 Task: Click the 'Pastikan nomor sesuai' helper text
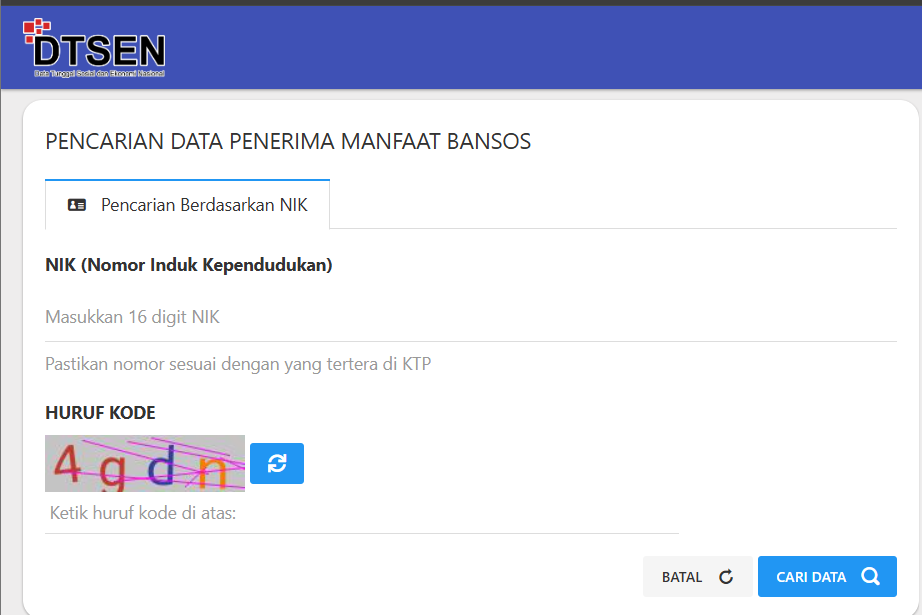tap(238, 365)
